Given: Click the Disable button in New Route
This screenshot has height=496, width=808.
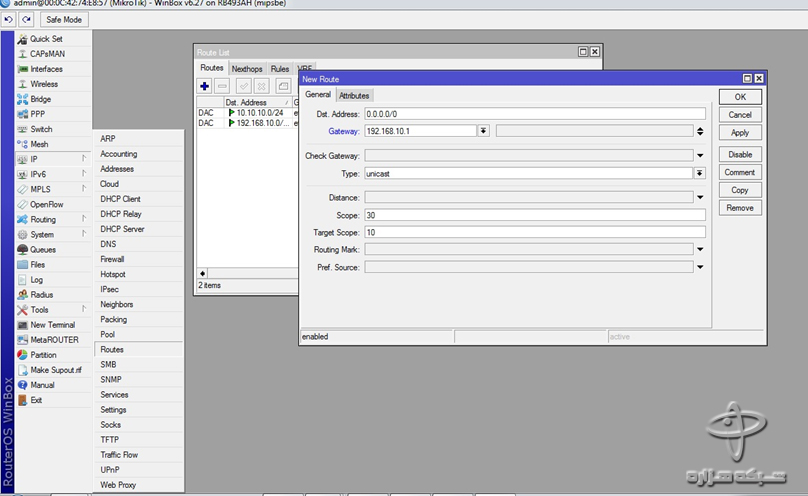Looking at the screenshot, I should (740, 155).
